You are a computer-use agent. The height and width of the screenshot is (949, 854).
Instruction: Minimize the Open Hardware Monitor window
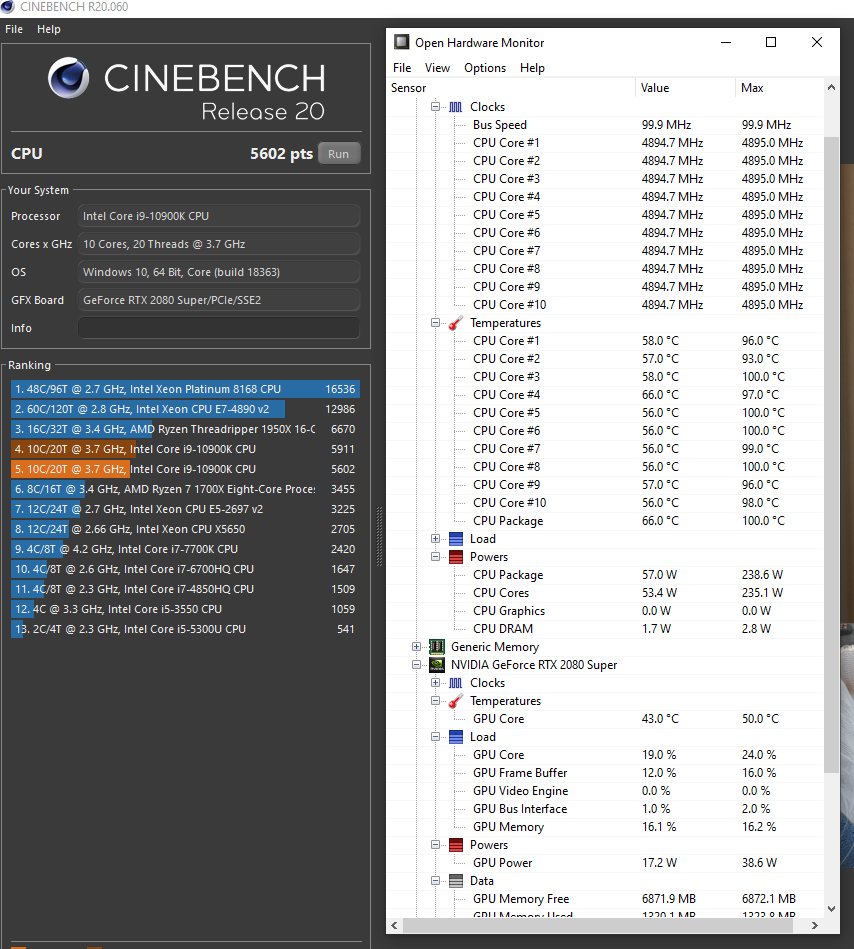726,42
